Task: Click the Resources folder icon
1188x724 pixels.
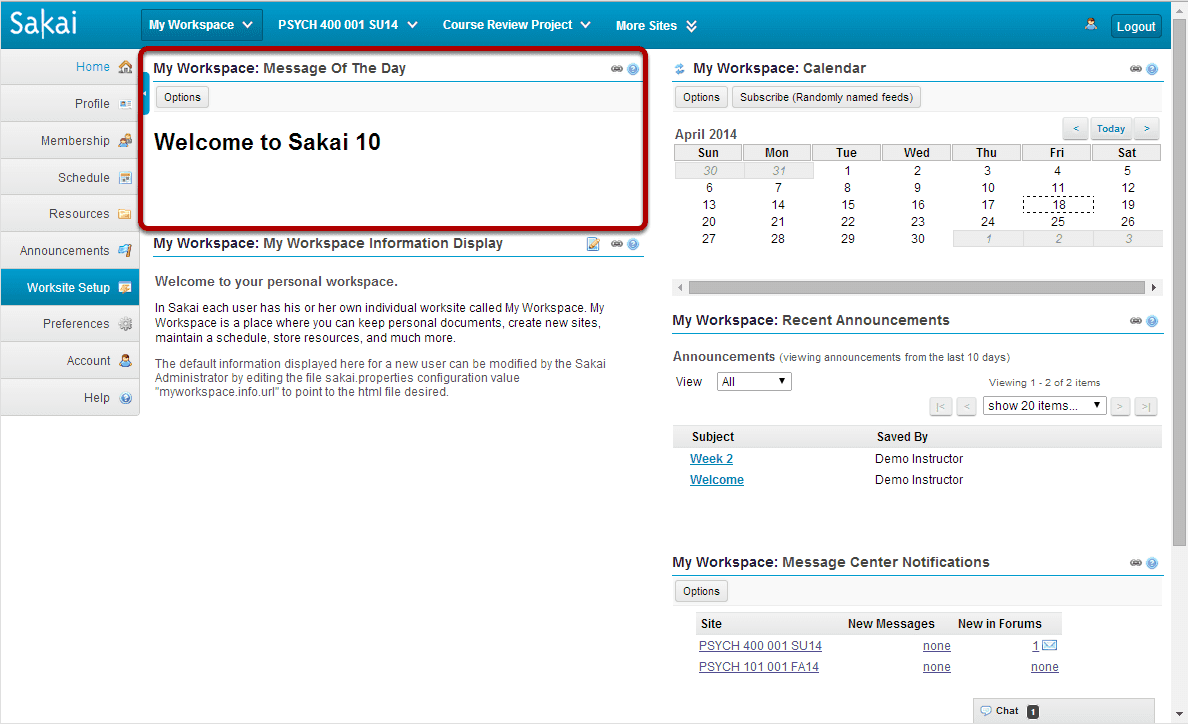Action: tap(125, 214)
